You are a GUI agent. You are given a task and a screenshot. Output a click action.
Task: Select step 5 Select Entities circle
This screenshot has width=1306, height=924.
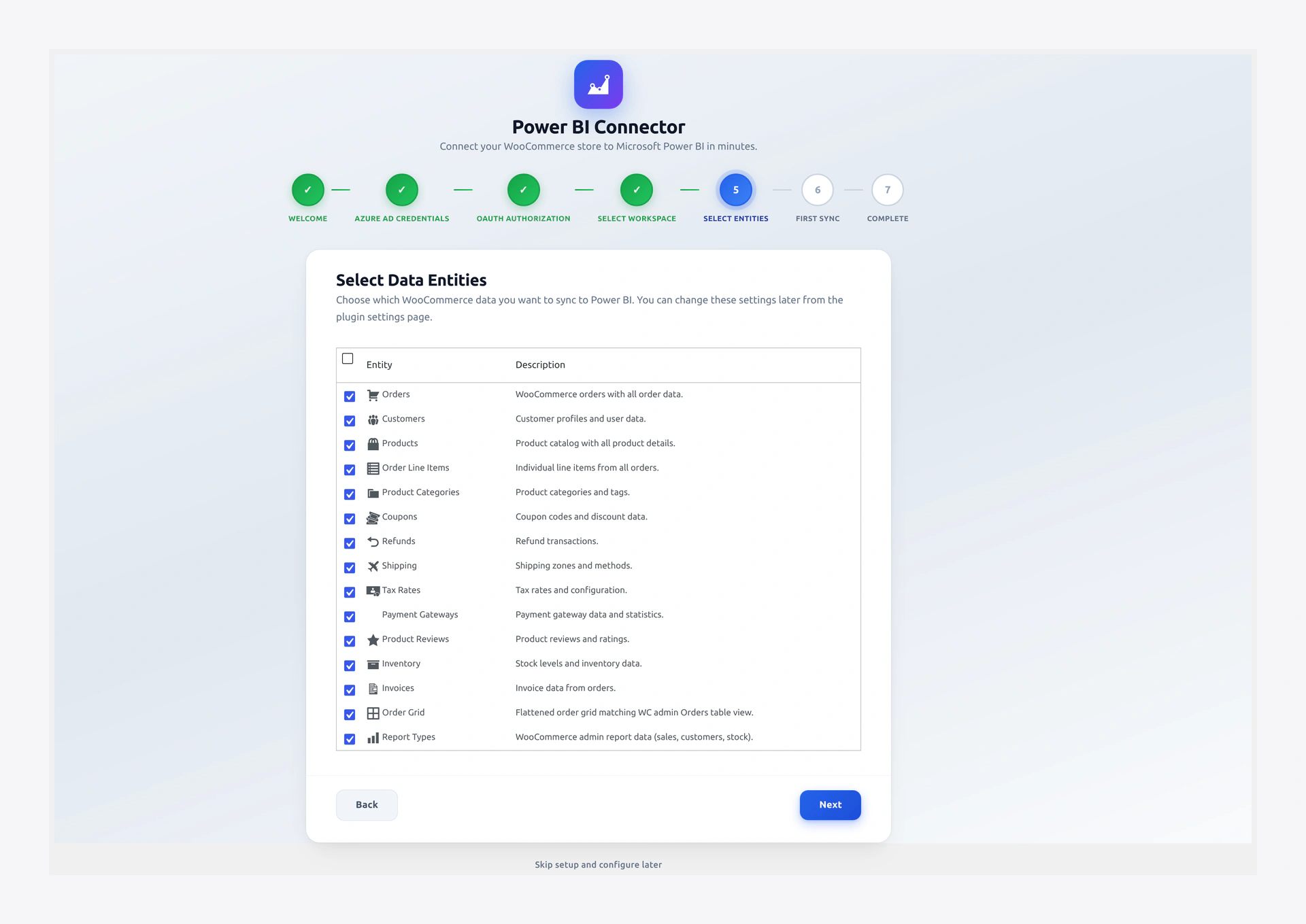point(736,190)
